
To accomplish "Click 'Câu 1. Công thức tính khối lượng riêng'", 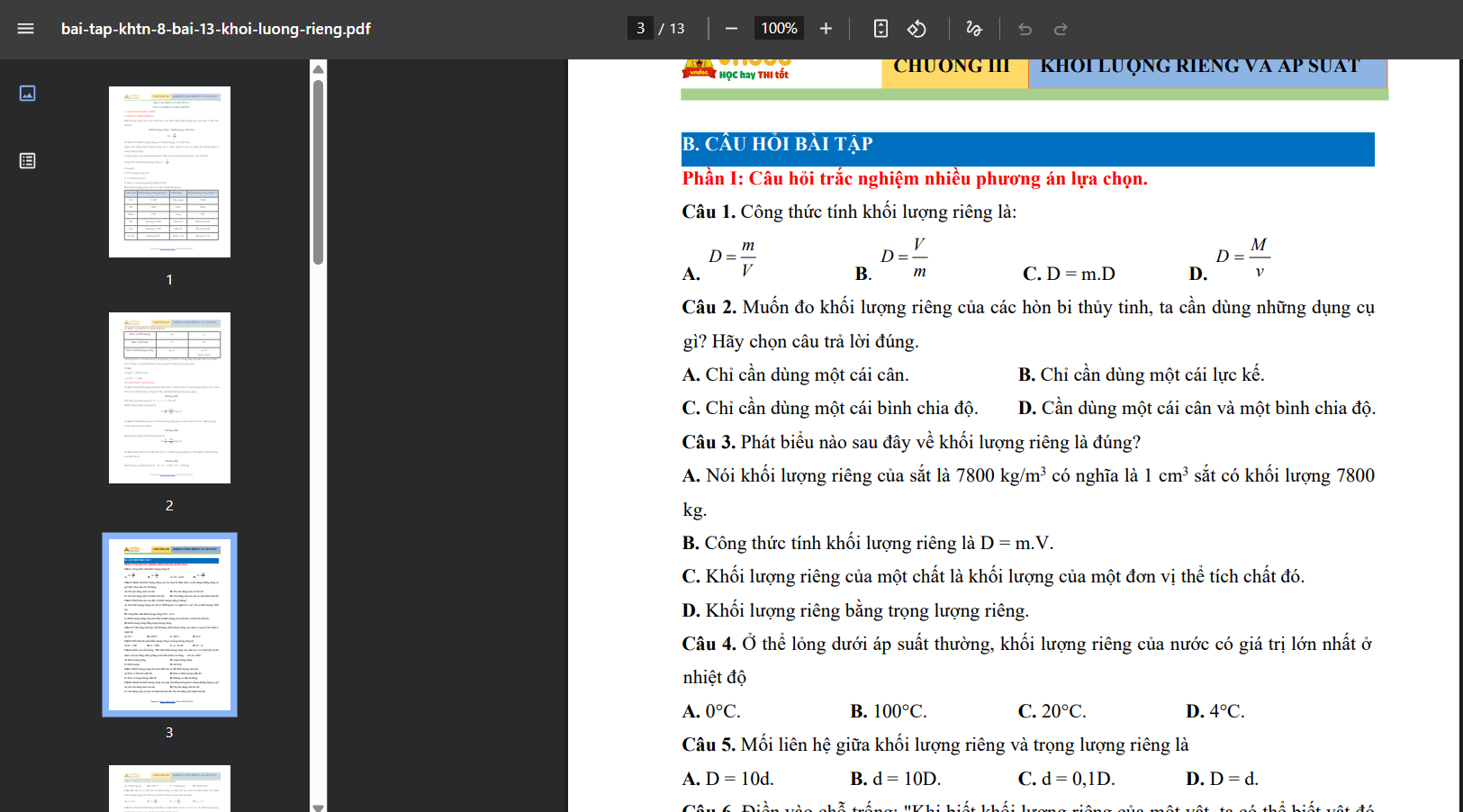I will (x=849, y=212).
